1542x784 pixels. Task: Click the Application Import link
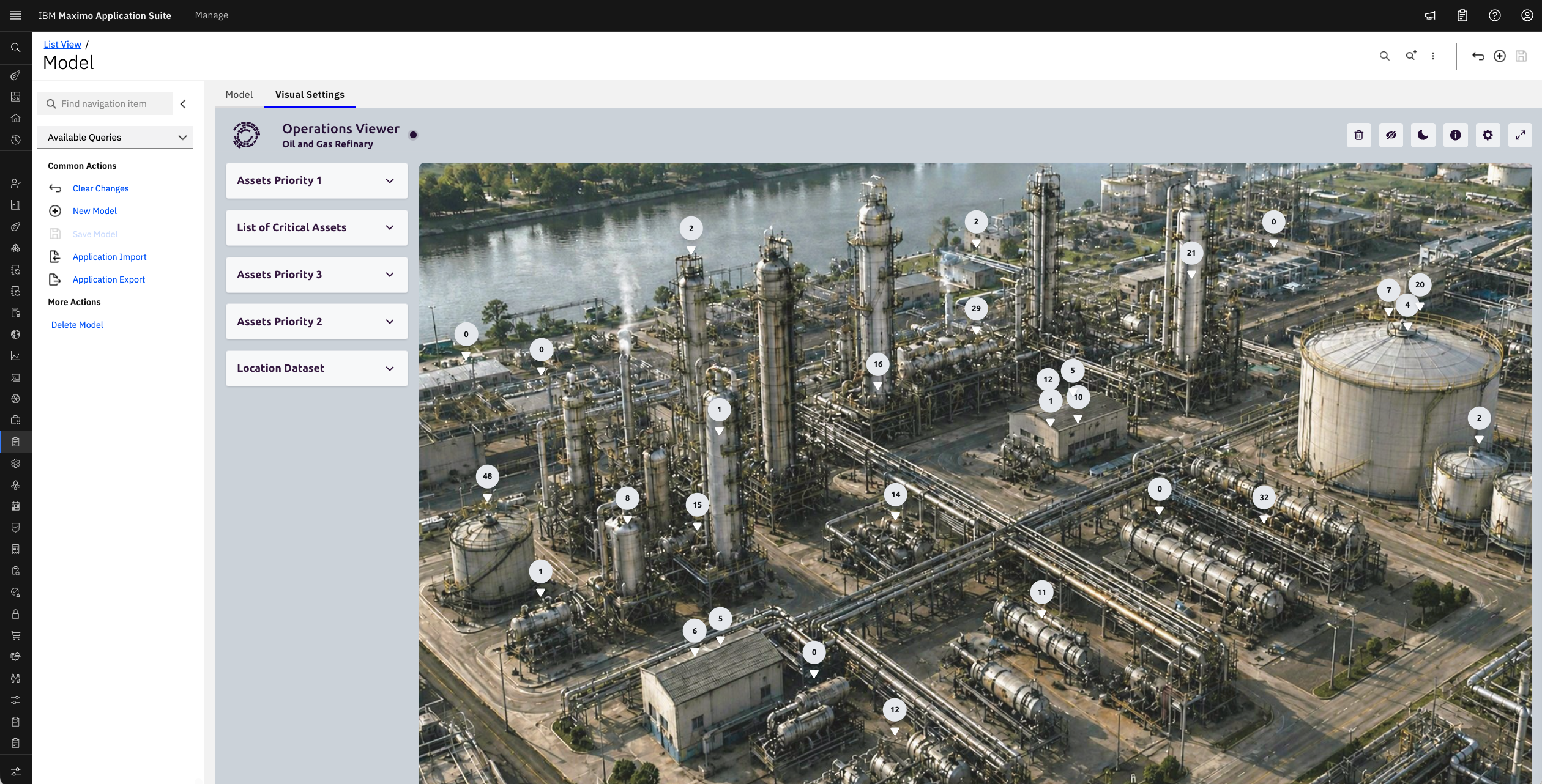pyautogui.click(x=110, y=257)
